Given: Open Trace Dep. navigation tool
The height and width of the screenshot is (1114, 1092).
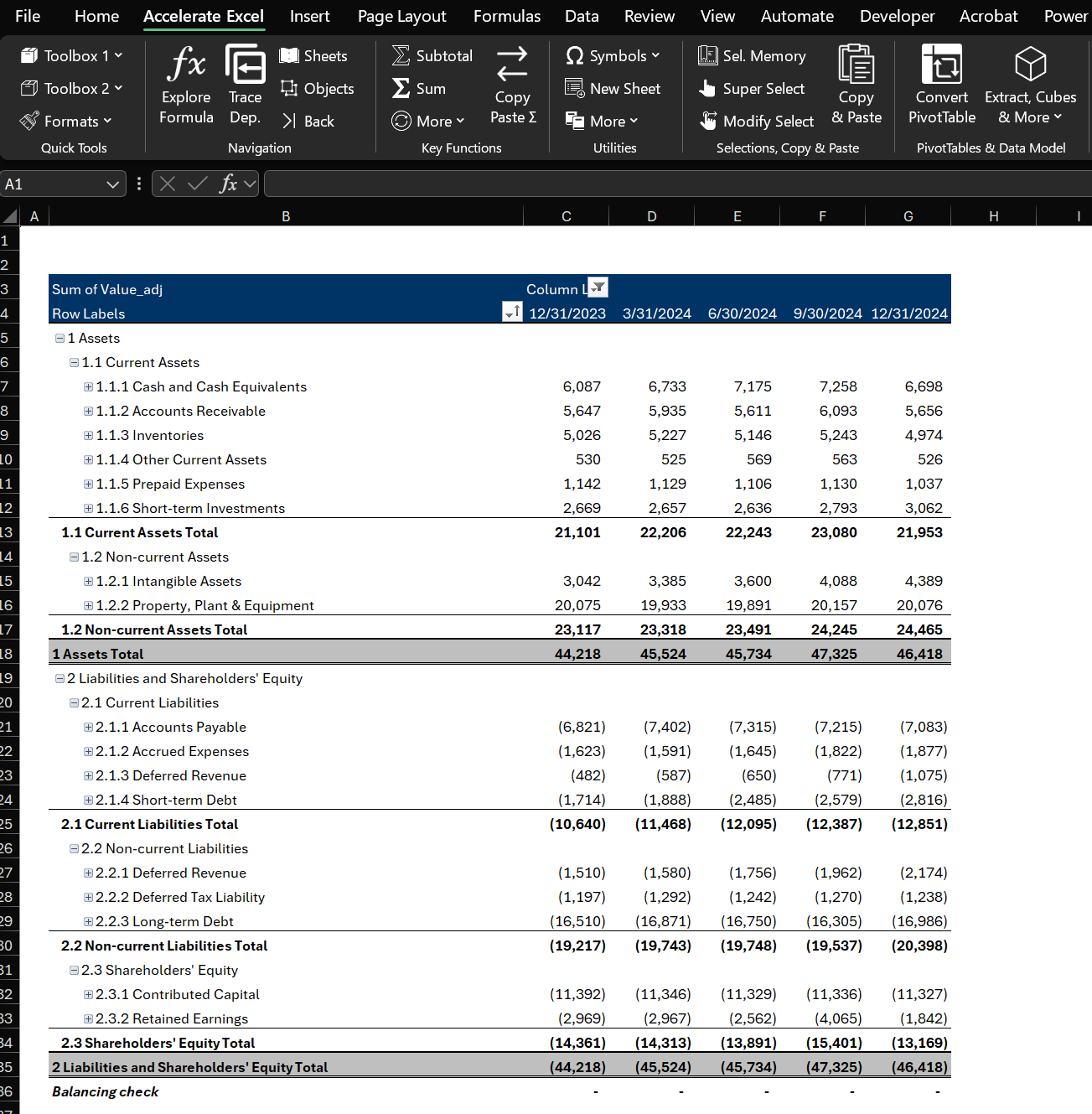Looking at the screenshot, I should [245, 84].
